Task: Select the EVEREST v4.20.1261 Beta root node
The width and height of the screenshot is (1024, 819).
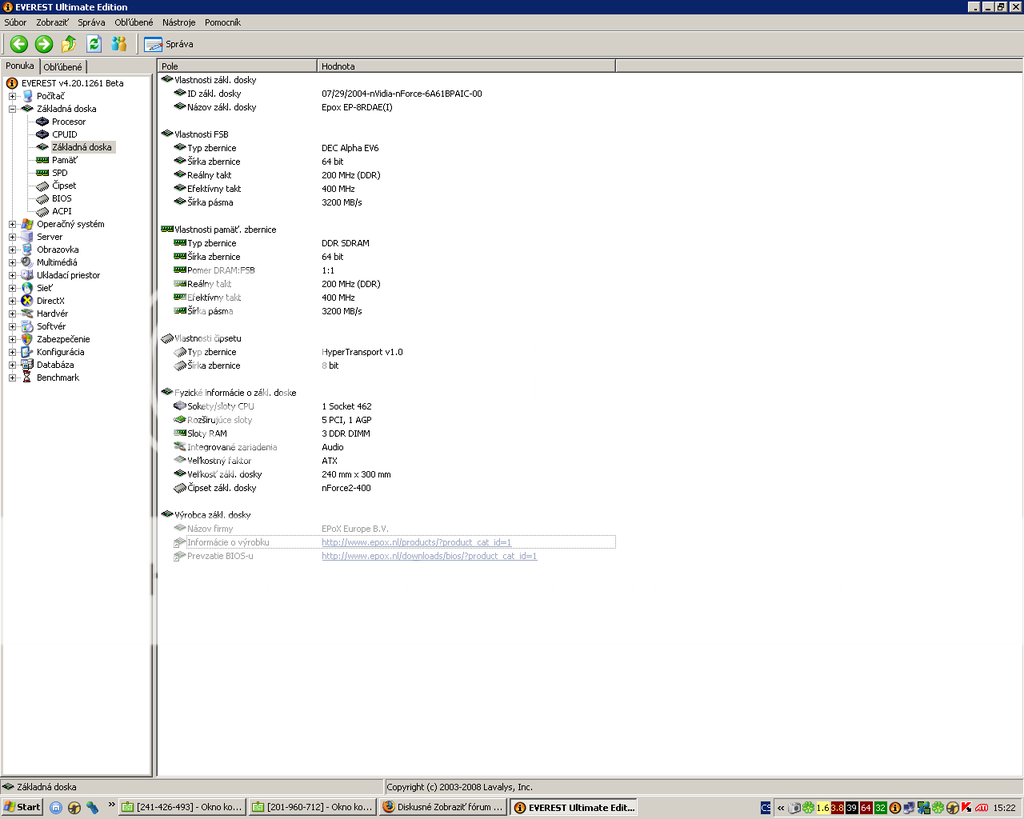Action: click(72, 83)
